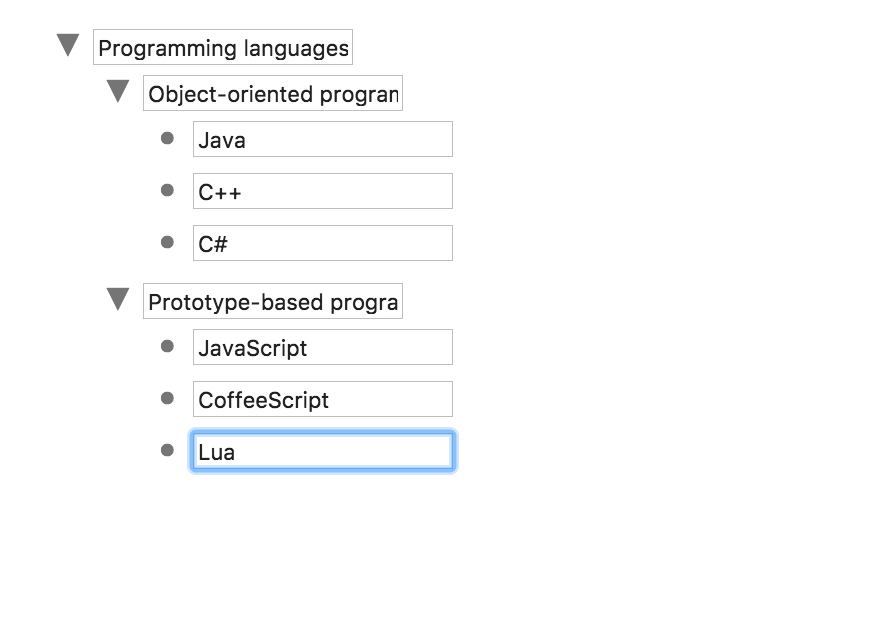Select the Object-oriented programming text field

tap(272, 93)
